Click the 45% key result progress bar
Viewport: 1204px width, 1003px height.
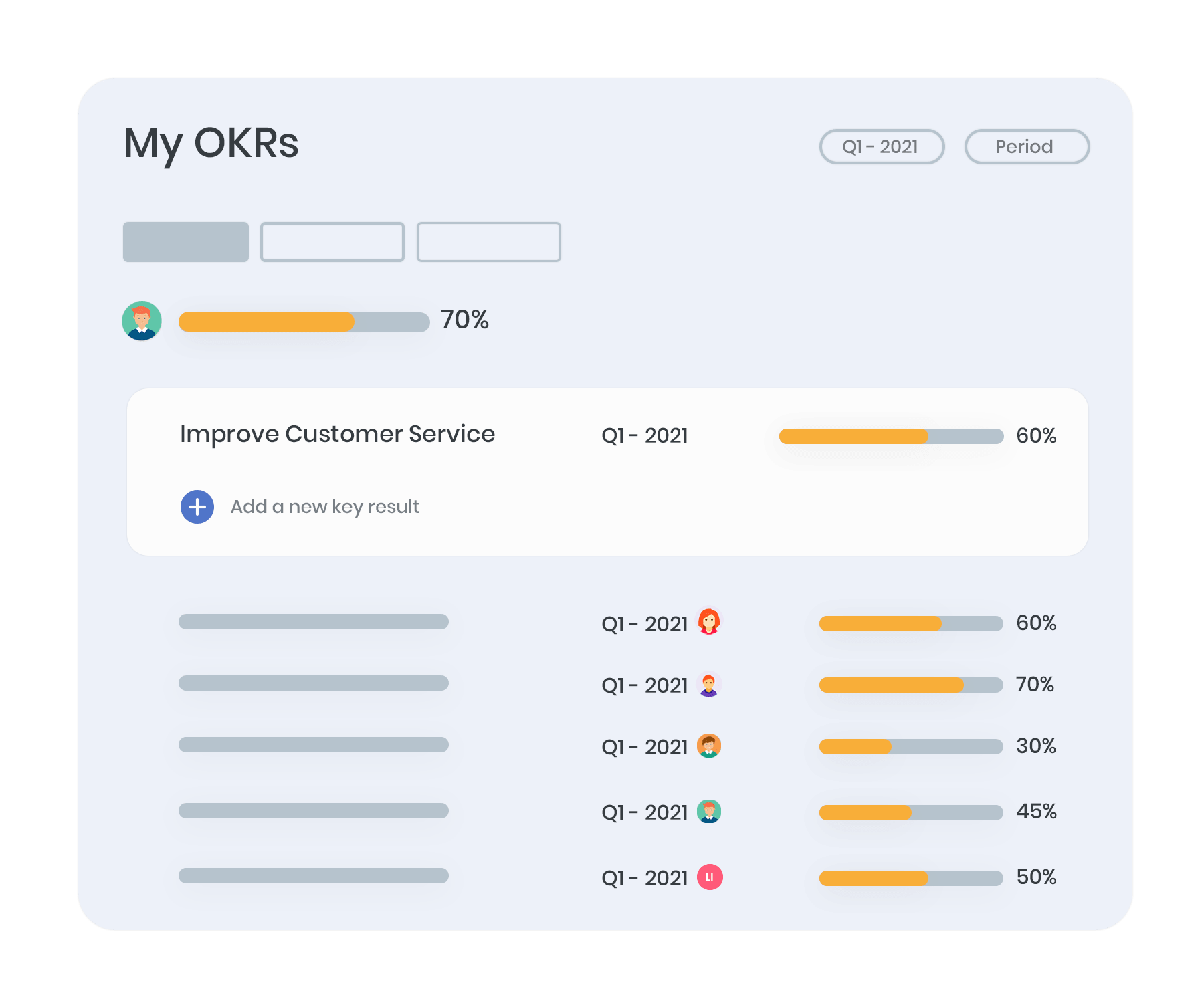click(x=911, y=812)
